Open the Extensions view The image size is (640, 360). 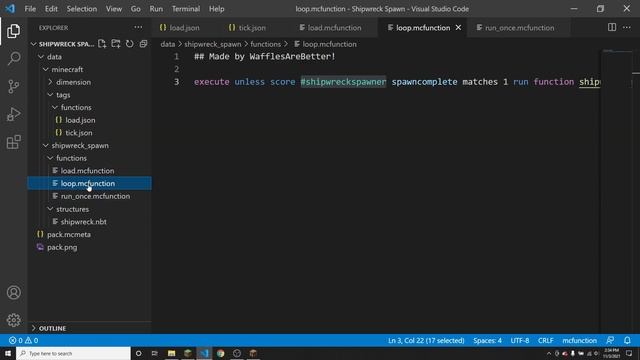13,142
